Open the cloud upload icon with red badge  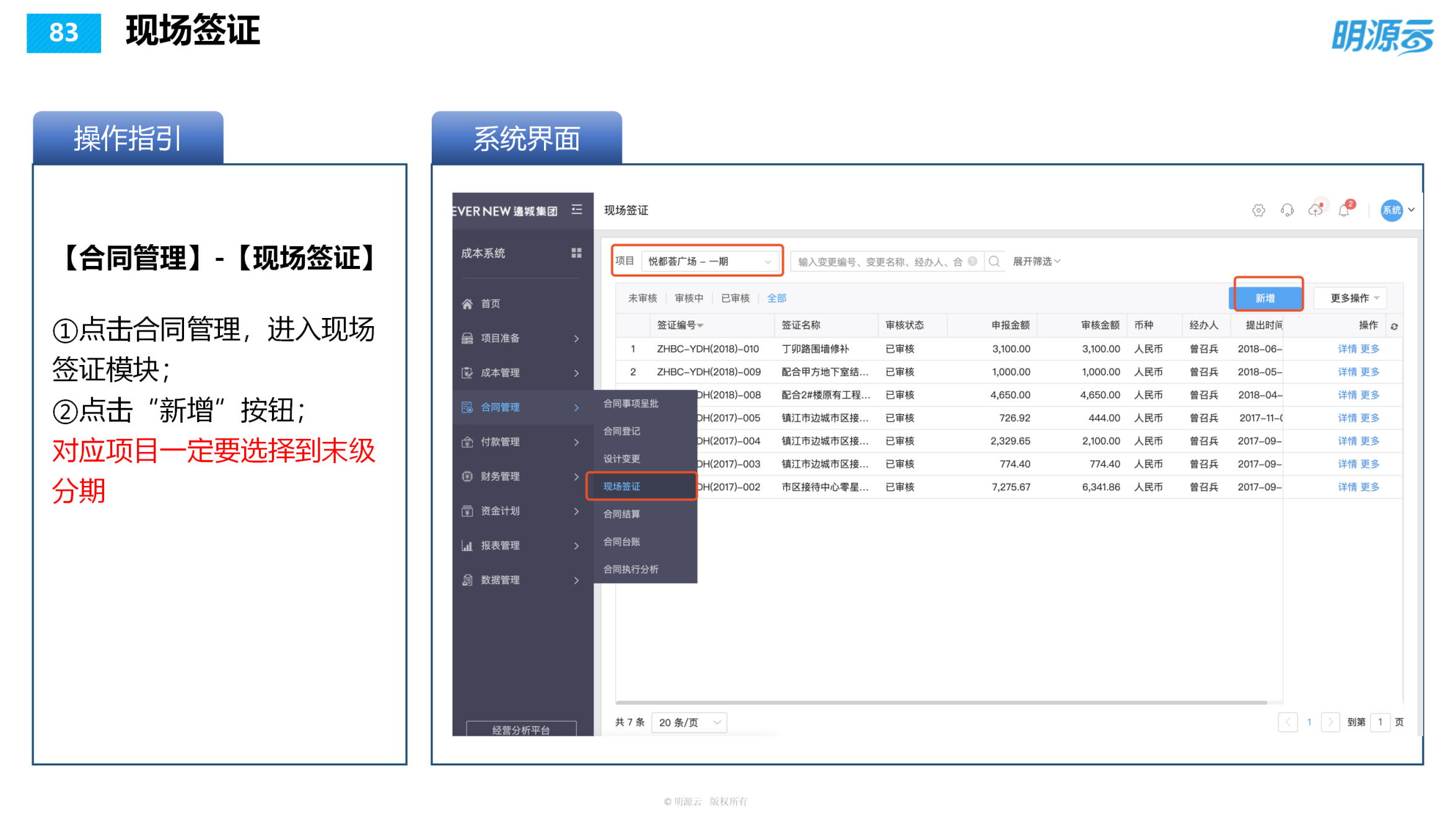[1316, 210]
